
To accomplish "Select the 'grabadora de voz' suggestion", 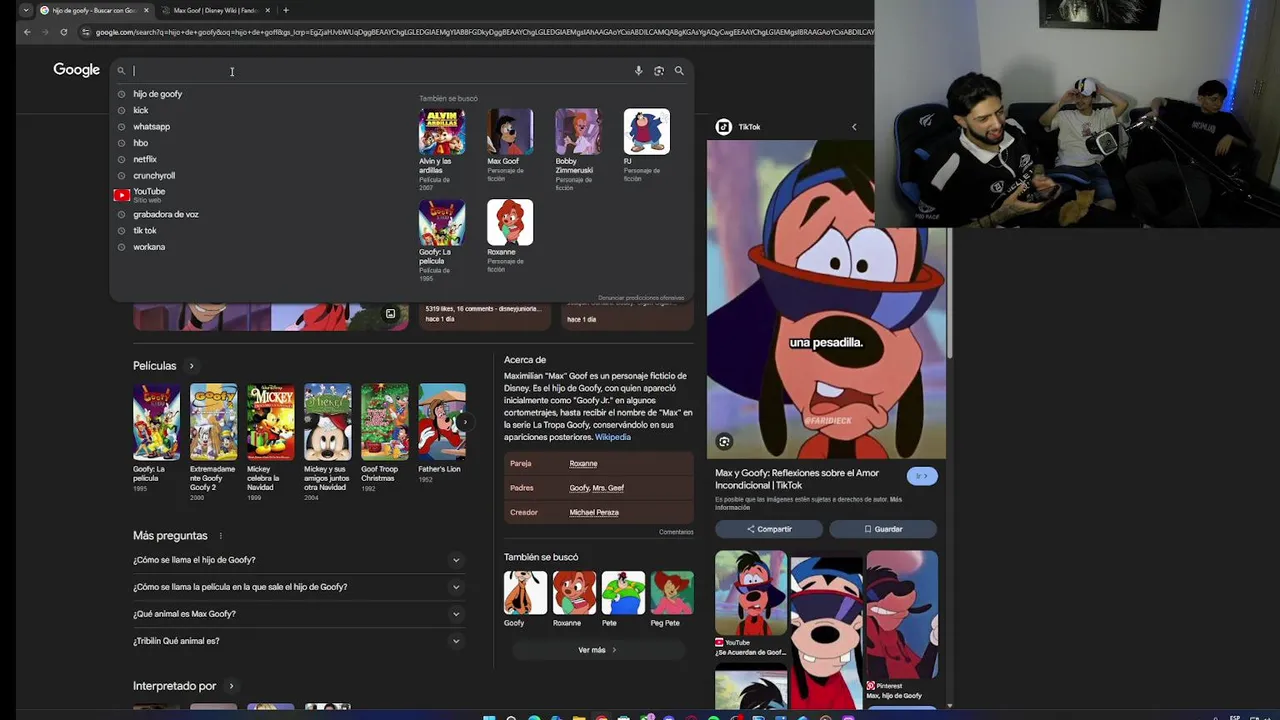I will coord(166,214).
